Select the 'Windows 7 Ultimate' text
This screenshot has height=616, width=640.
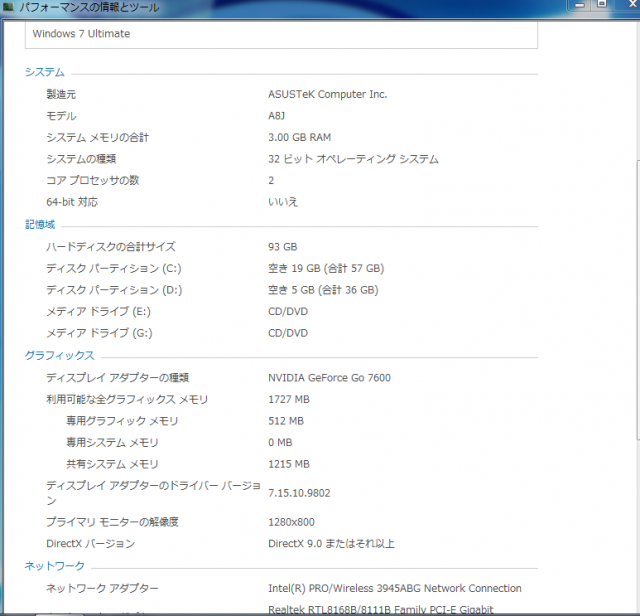point(81,34)
